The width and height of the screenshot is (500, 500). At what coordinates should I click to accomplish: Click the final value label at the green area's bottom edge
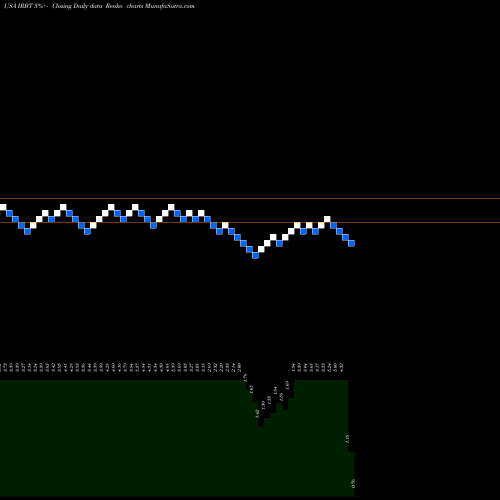click(x=353, y=483)
